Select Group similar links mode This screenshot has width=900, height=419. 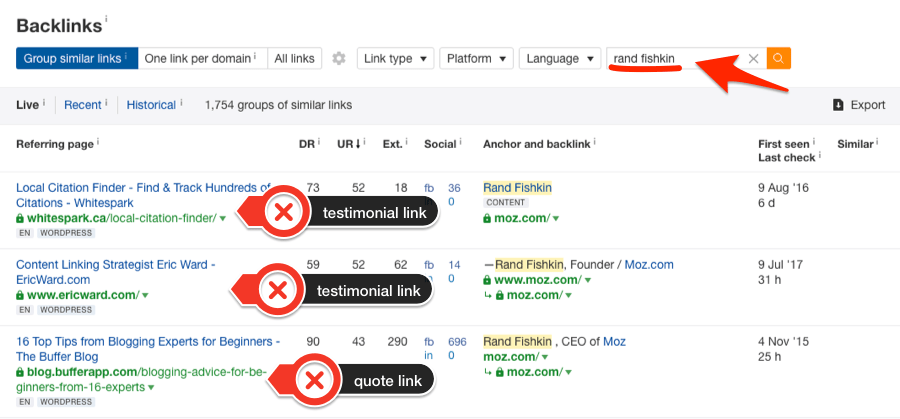tap(77, 59)
